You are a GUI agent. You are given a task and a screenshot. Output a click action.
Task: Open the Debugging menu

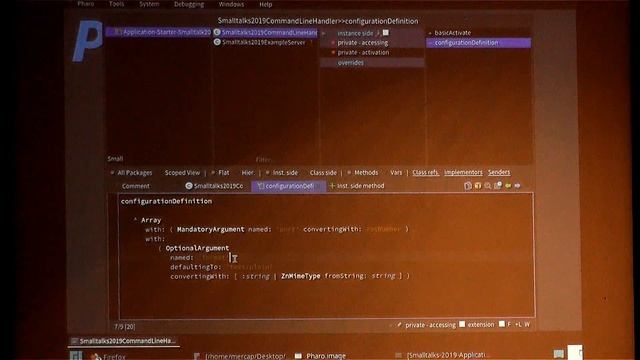point(189,4)
